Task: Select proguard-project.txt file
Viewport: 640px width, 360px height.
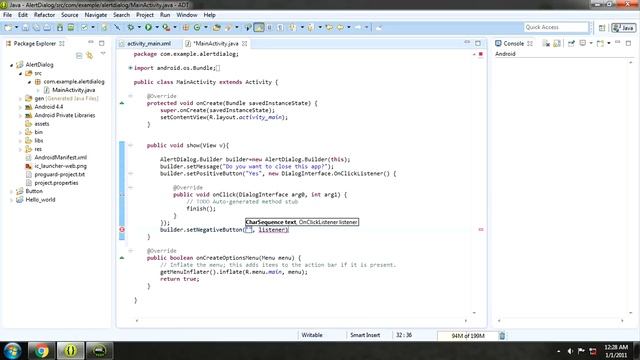Action: coord(60,174)
